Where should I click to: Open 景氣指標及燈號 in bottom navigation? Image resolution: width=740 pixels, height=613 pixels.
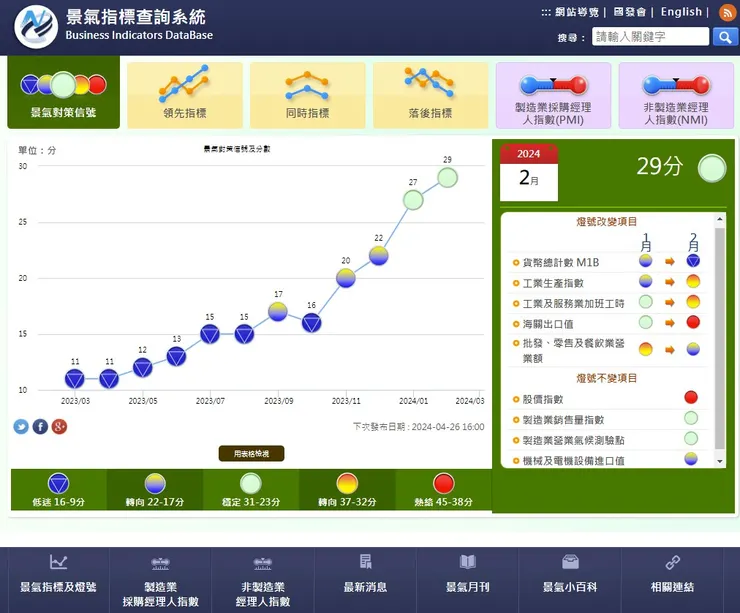click(58, 580)
